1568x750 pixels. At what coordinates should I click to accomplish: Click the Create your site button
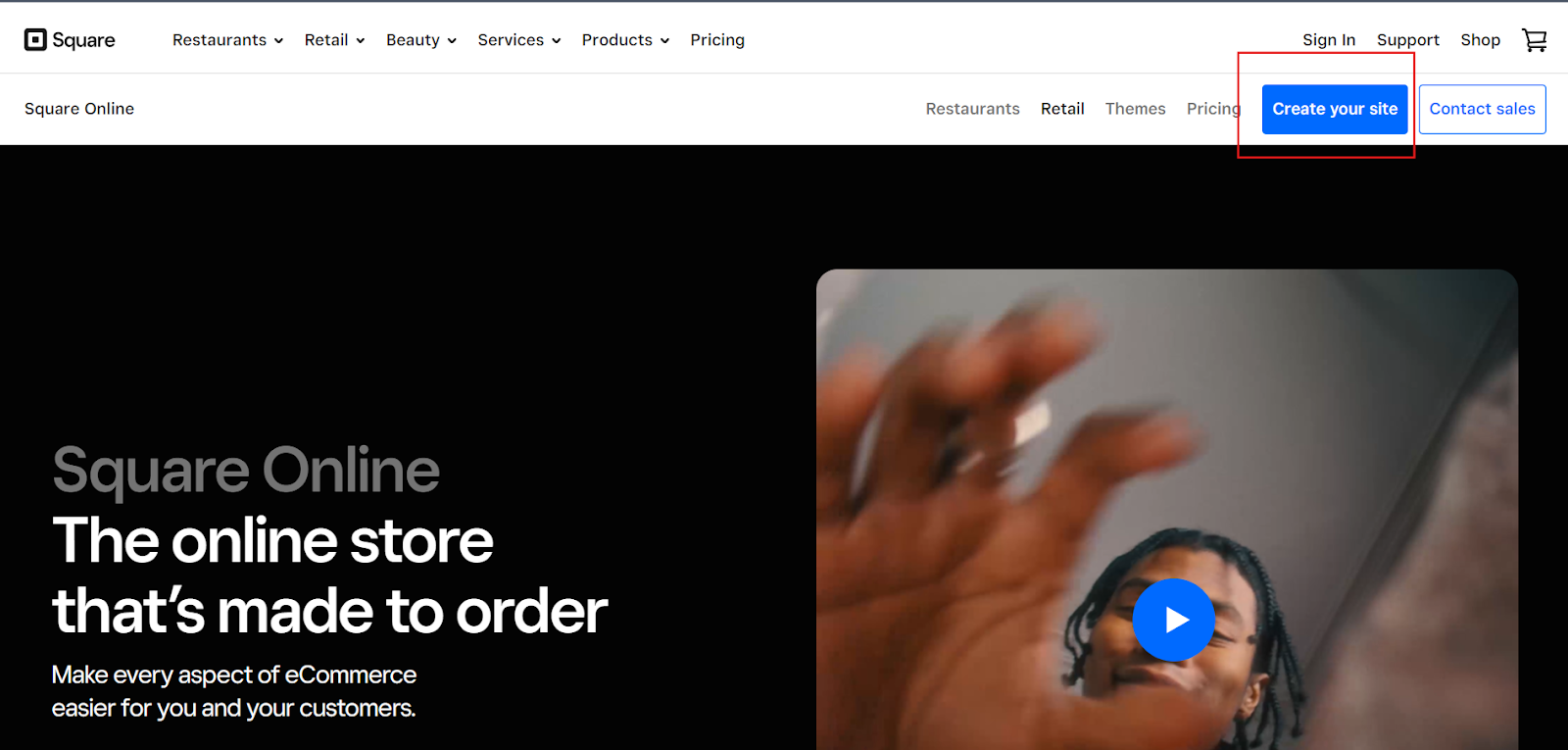pos(1335,109)
